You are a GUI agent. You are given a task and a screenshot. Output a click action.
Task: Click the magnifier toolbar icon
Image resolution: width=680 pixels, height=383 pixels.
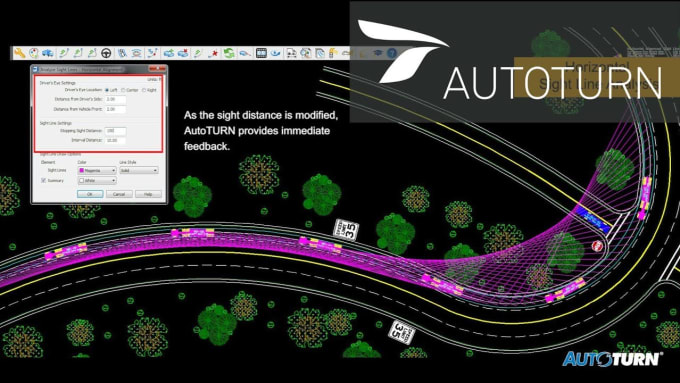[306, 53]
